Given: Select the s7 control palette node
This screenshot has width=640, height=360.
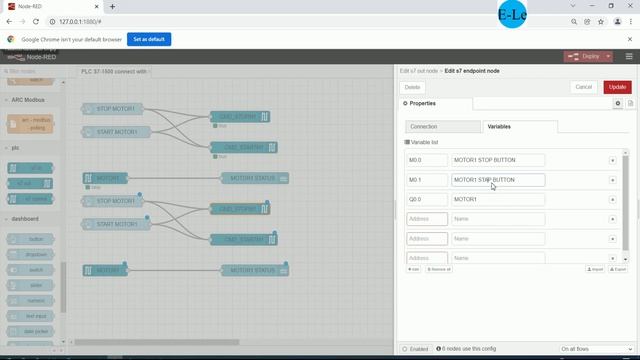Looking at the screenshot, I should pos(30,199).
